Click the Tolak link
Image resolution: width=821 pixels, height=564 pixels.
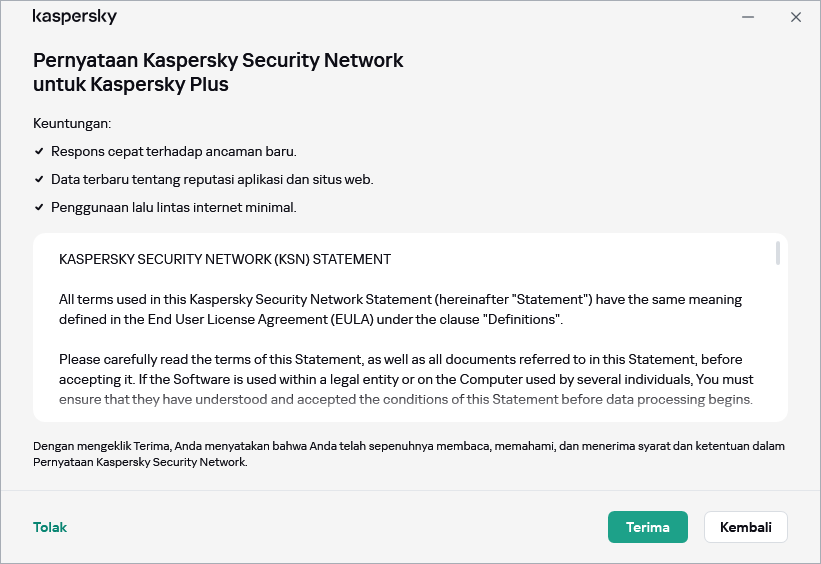50,527
